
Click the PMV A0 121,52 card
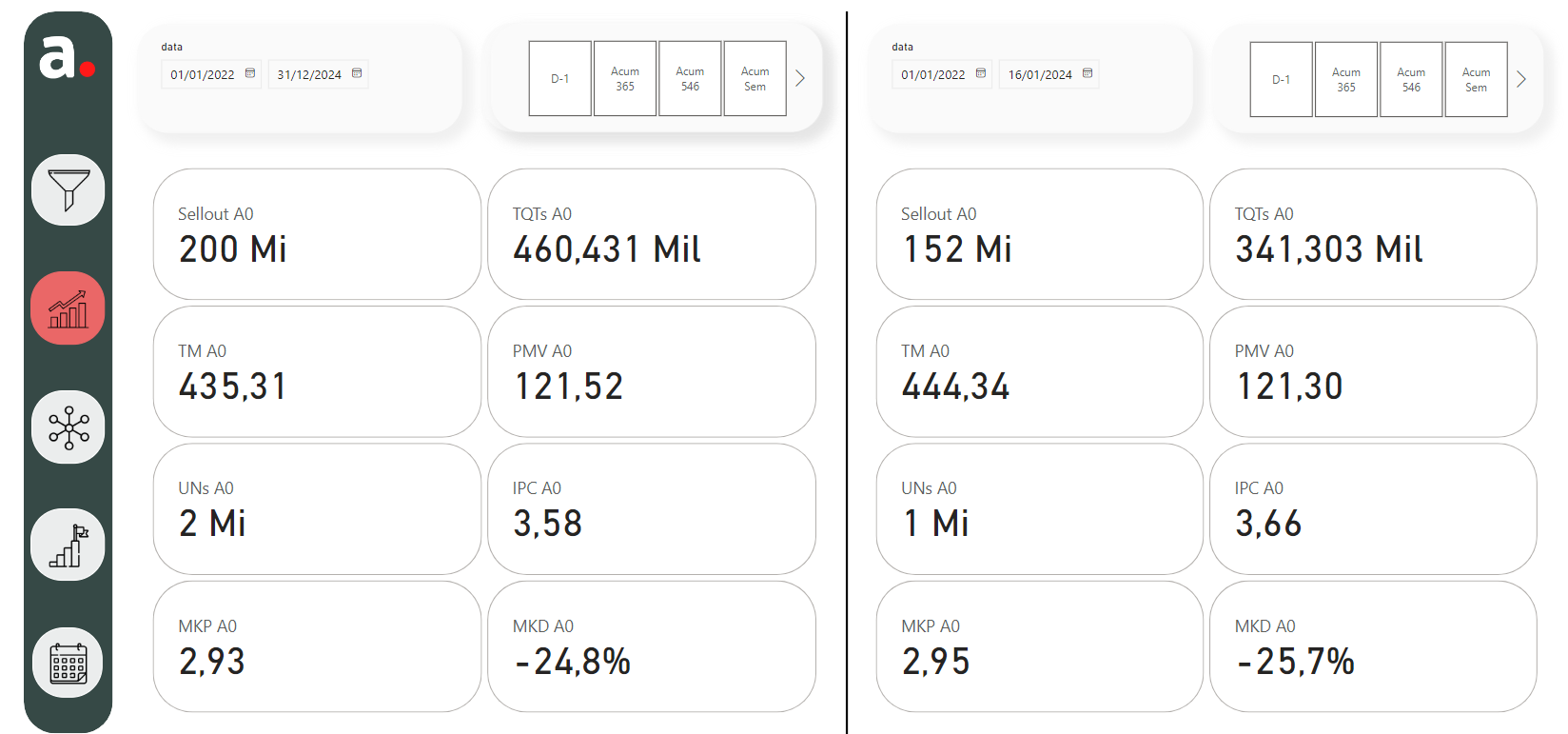652,371
